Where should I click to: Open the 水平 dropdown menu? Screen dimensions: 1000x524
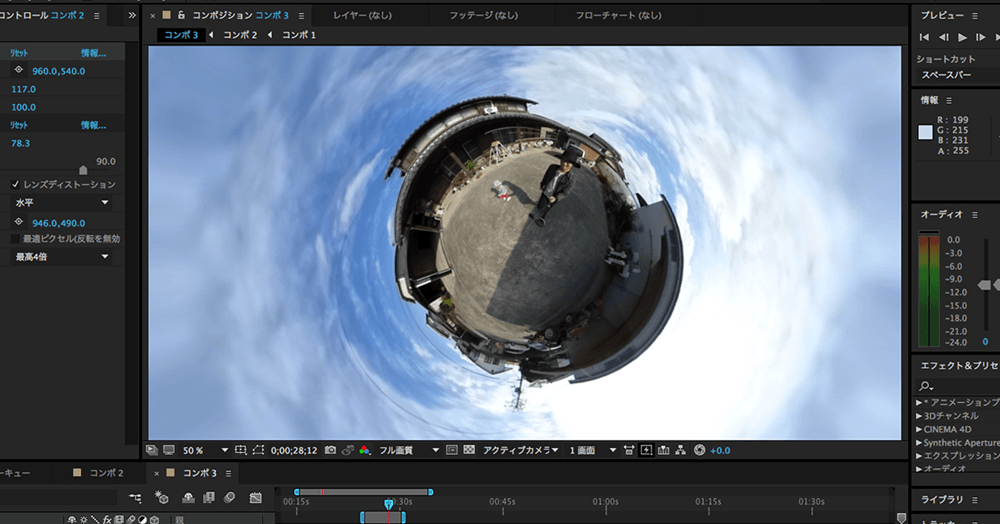[x=61, y=203]
